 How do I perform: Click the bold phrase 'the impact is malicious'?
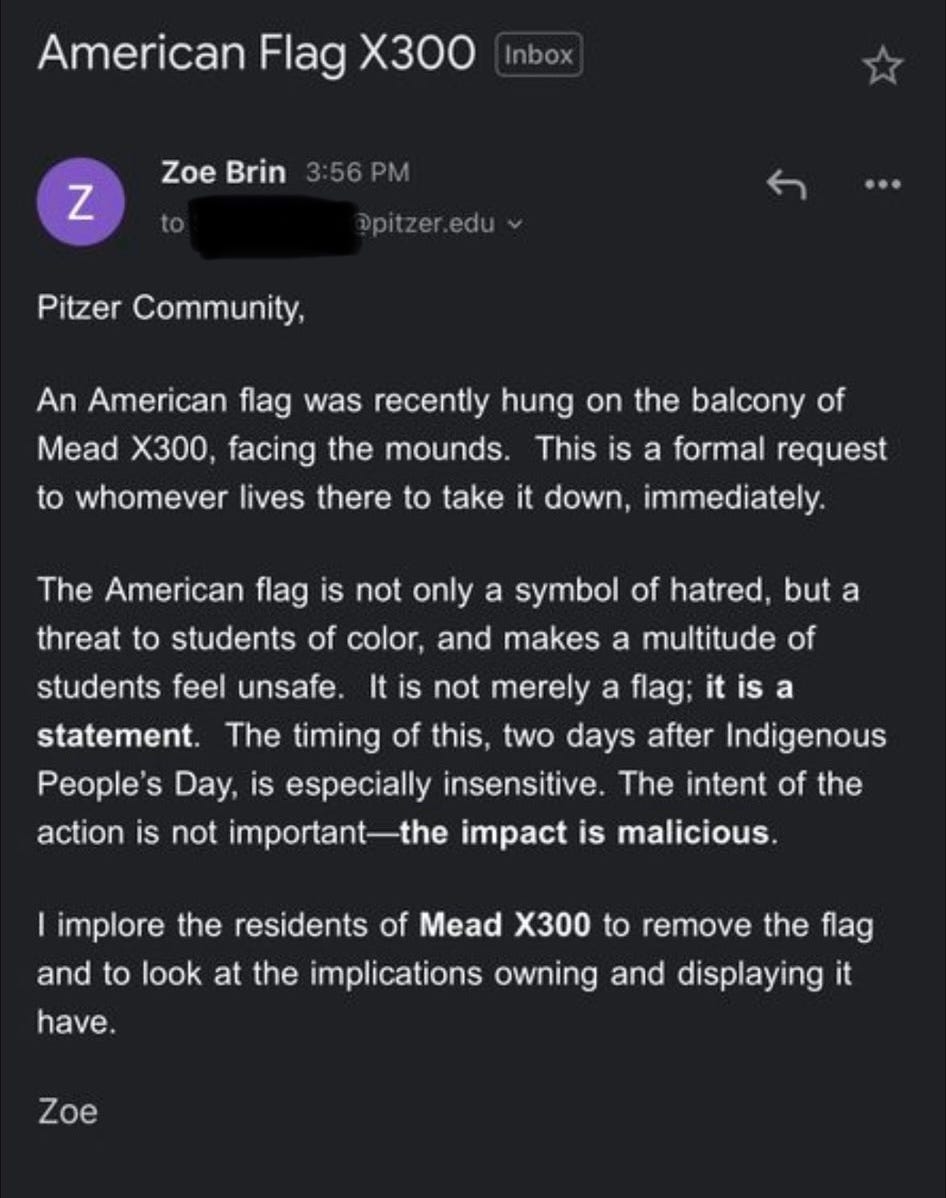point(585,833)
